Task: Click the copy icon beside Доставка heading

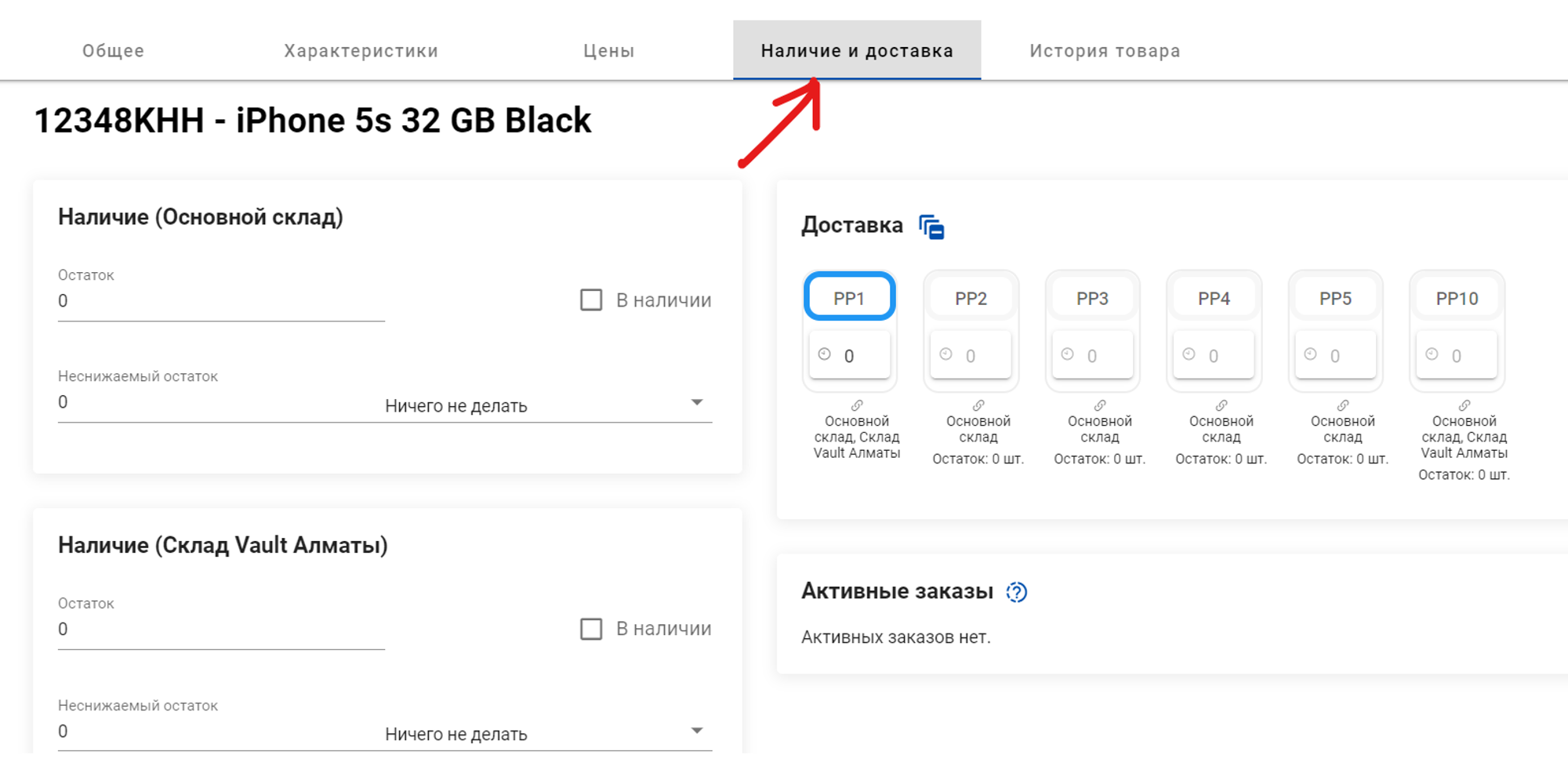Action: point(931,227)
